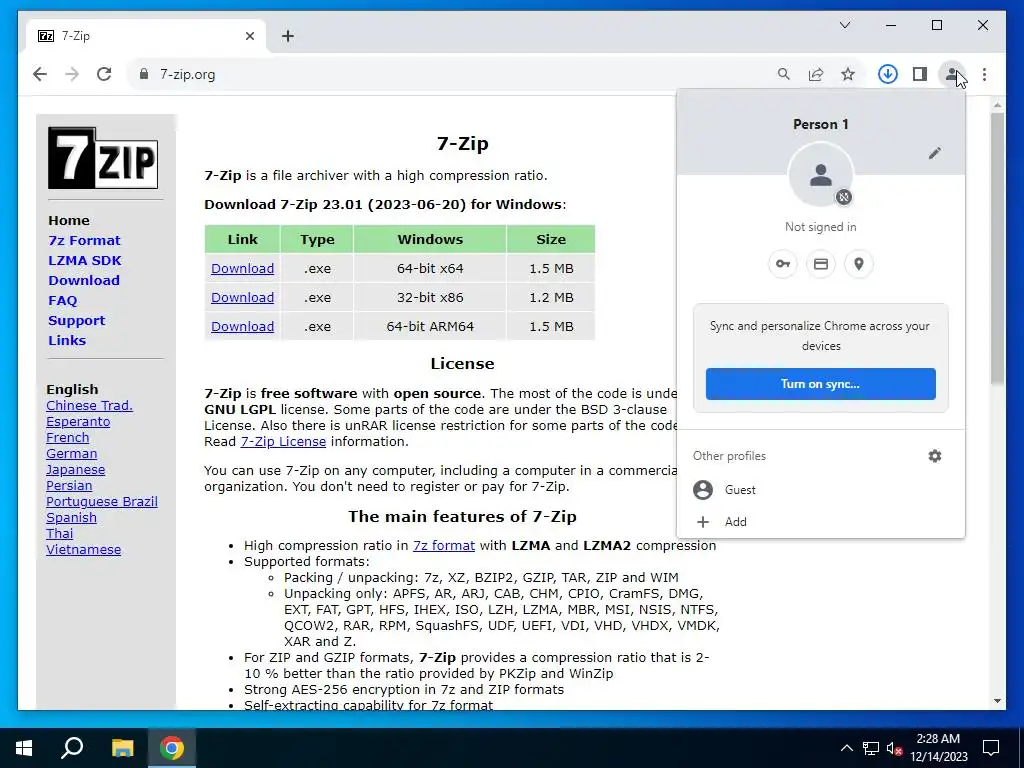
Task: Click the forward navigation arrow
Action: tap(72, 74)
